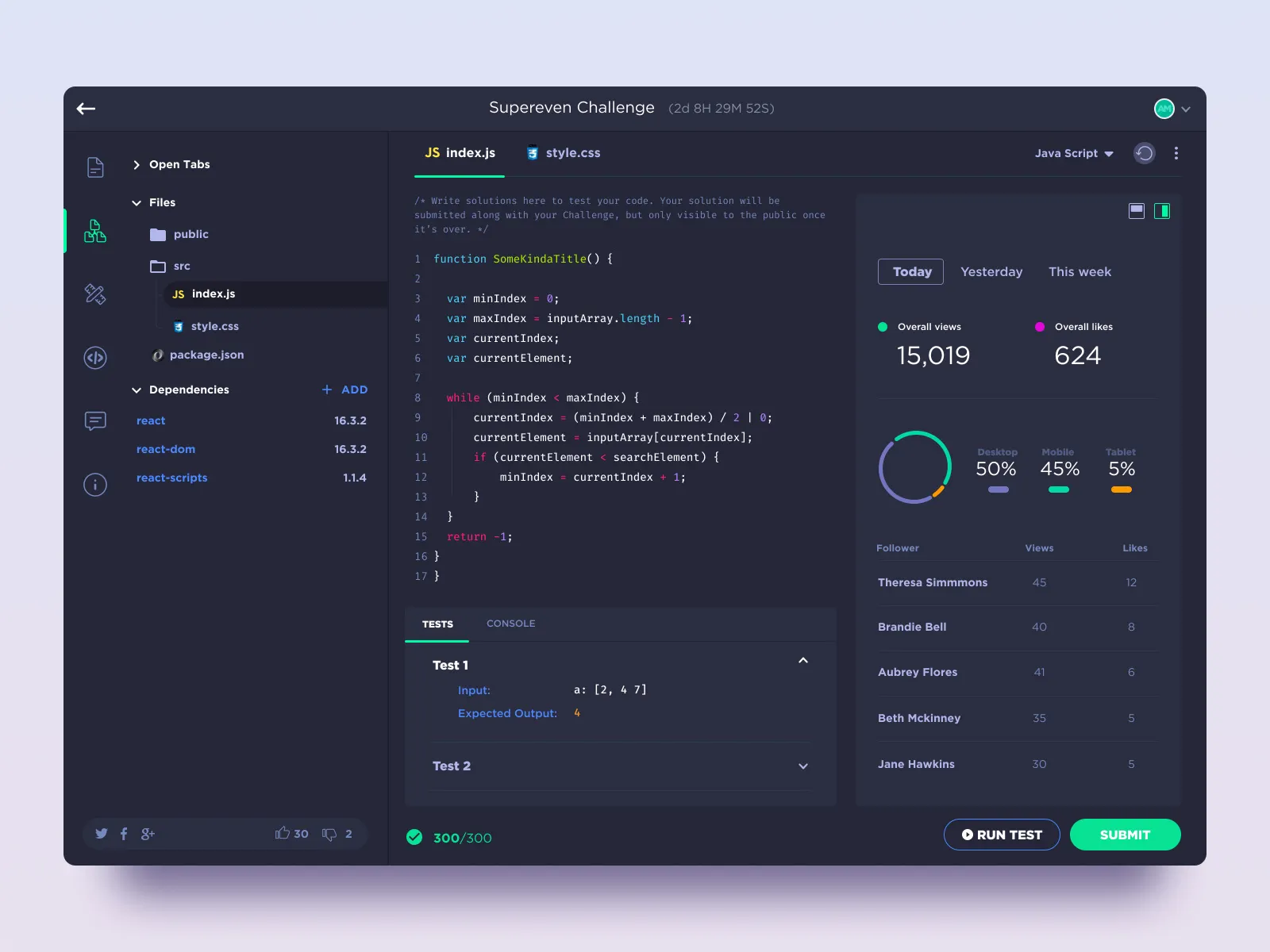
Task: Click RUN TEST to execute tests
Action: click(x=1002, y=835)
